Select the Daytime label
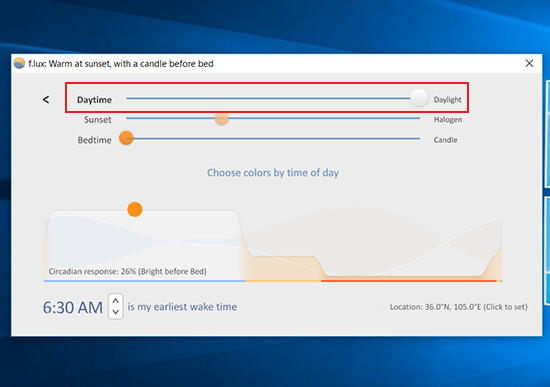550x387 pixels. point(94,100)
